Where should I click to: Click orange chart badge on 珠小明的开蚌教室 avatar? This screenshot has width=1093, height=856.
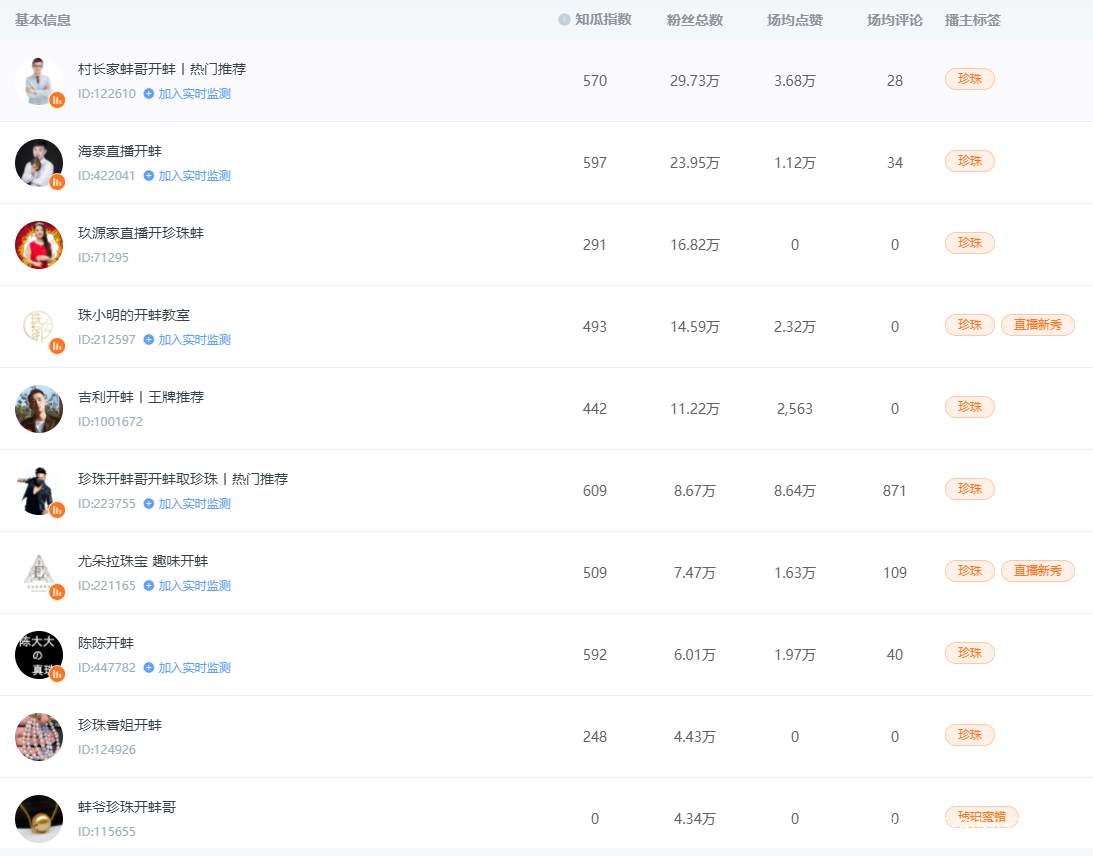[x=57, y=345]
